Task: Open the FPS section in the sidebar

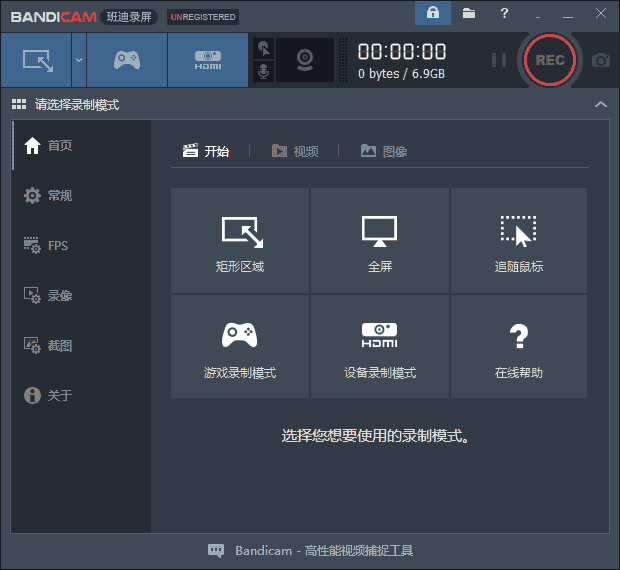Action: click(58, 246)
